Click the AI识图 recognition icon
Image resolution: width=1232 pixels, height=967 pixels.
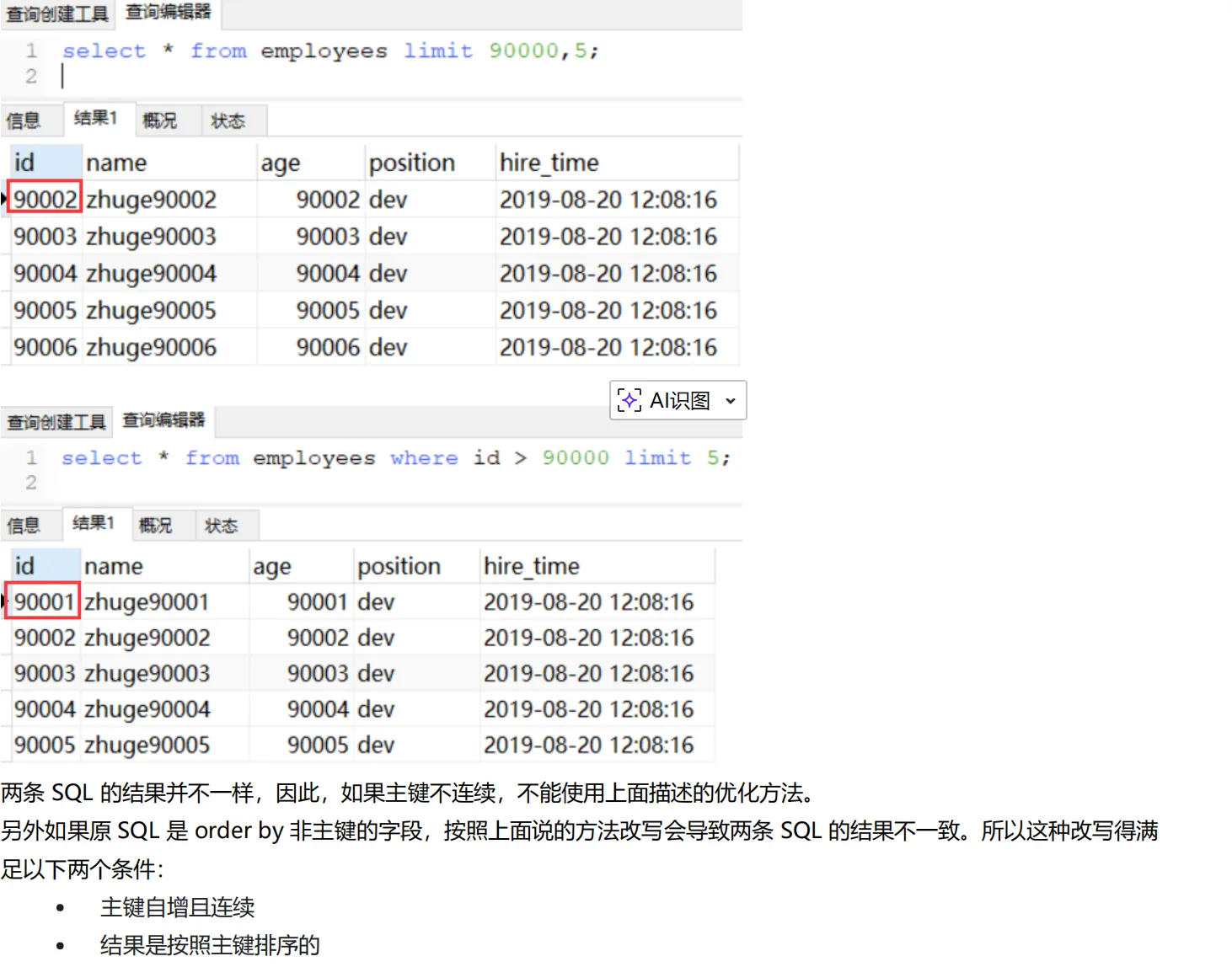629,400
